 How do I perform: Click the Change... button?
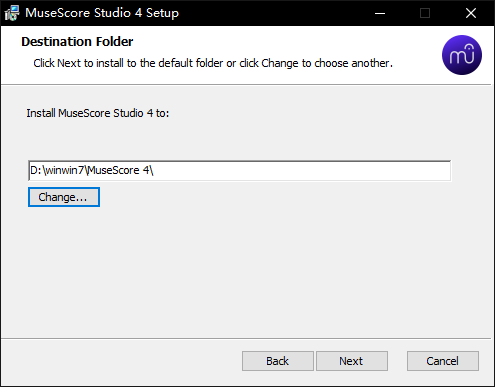[x=64, y=197]
